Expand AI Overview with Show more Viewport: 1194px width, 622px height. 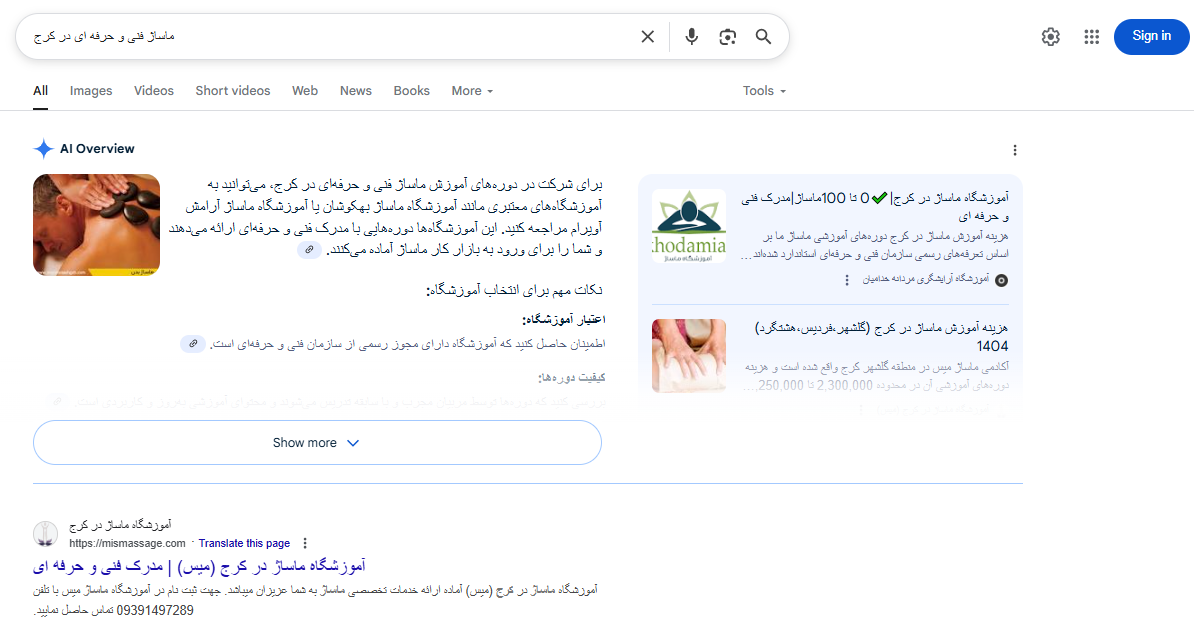coord(317,442)
